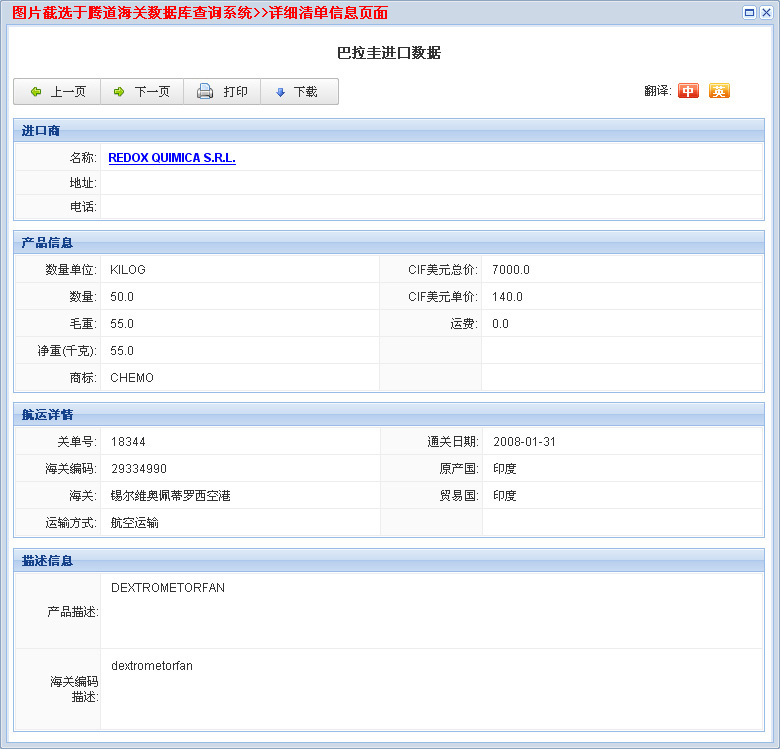The height and width of the screenshot is (749, 780).
Task: Select the customs code value 29334990
Action: [x=138, y=469]
